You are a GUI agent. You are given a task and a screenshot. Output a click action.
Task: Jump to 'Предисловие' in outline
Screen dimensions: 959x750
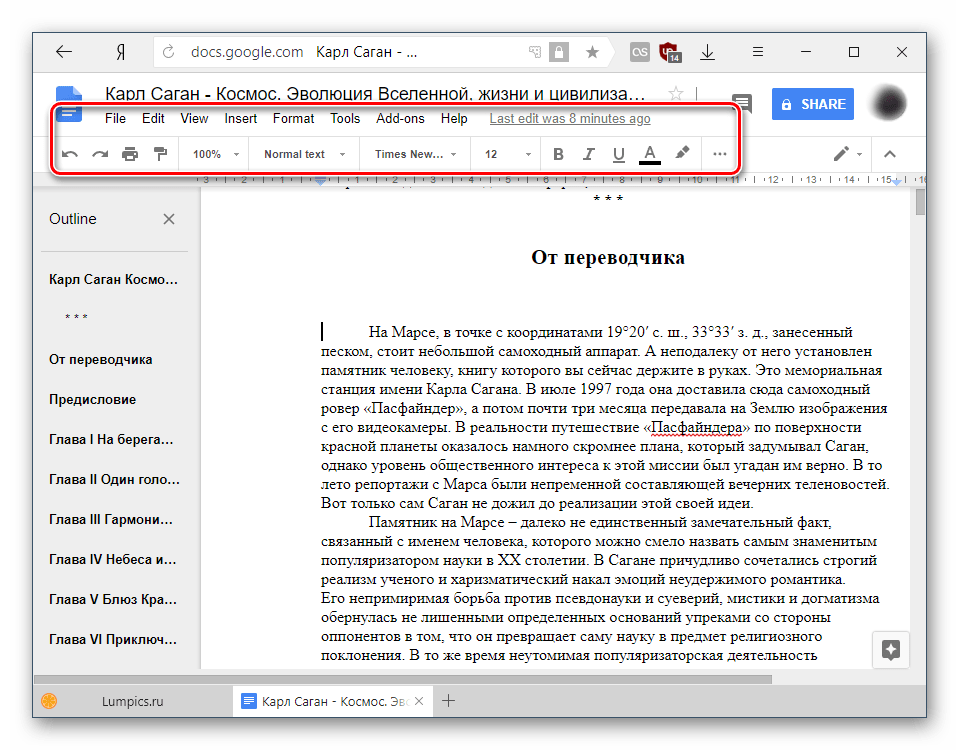click(92, 399)
